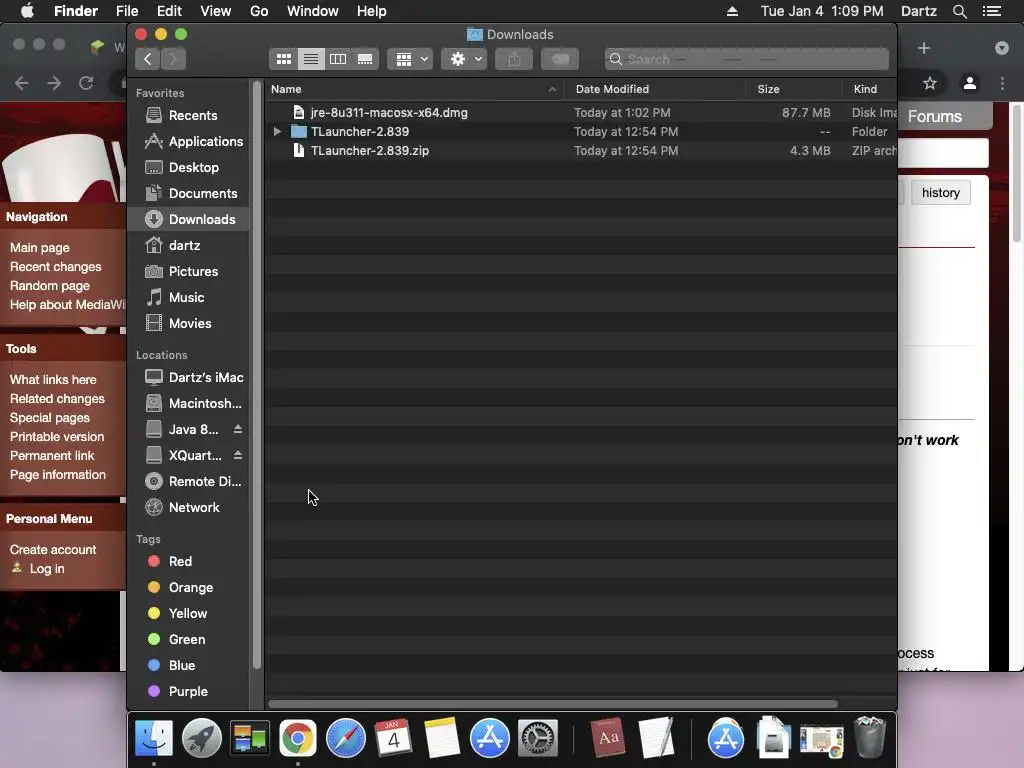Open the group-by arrange dropdown
Image resolution: width=1024 pixels, height=768 pixels.
pos(410,59)
